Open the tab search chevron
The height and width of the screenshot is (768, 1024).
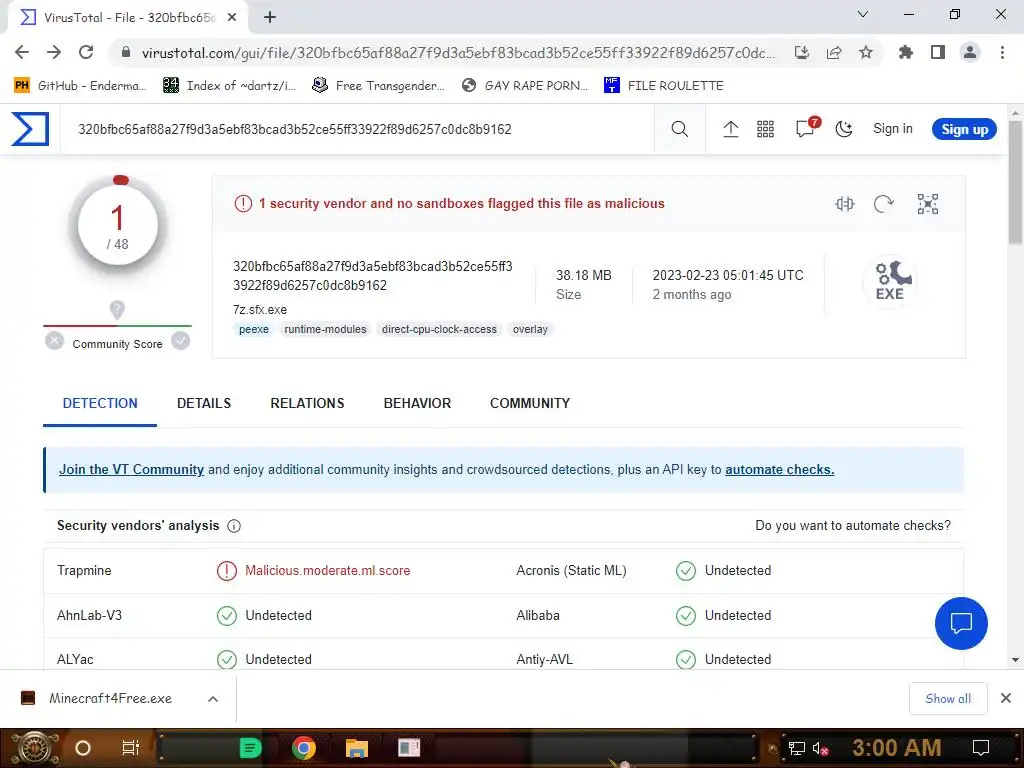click(863, 14)
